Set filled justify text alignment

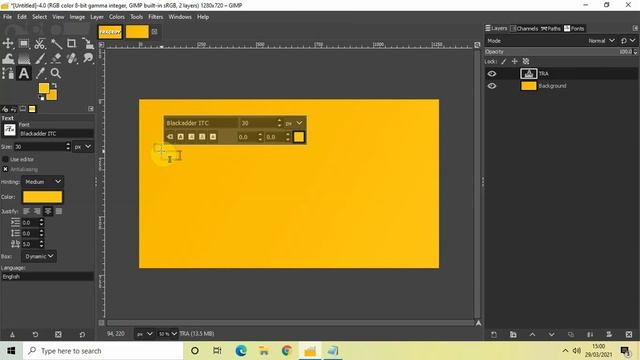coord(59,211)
